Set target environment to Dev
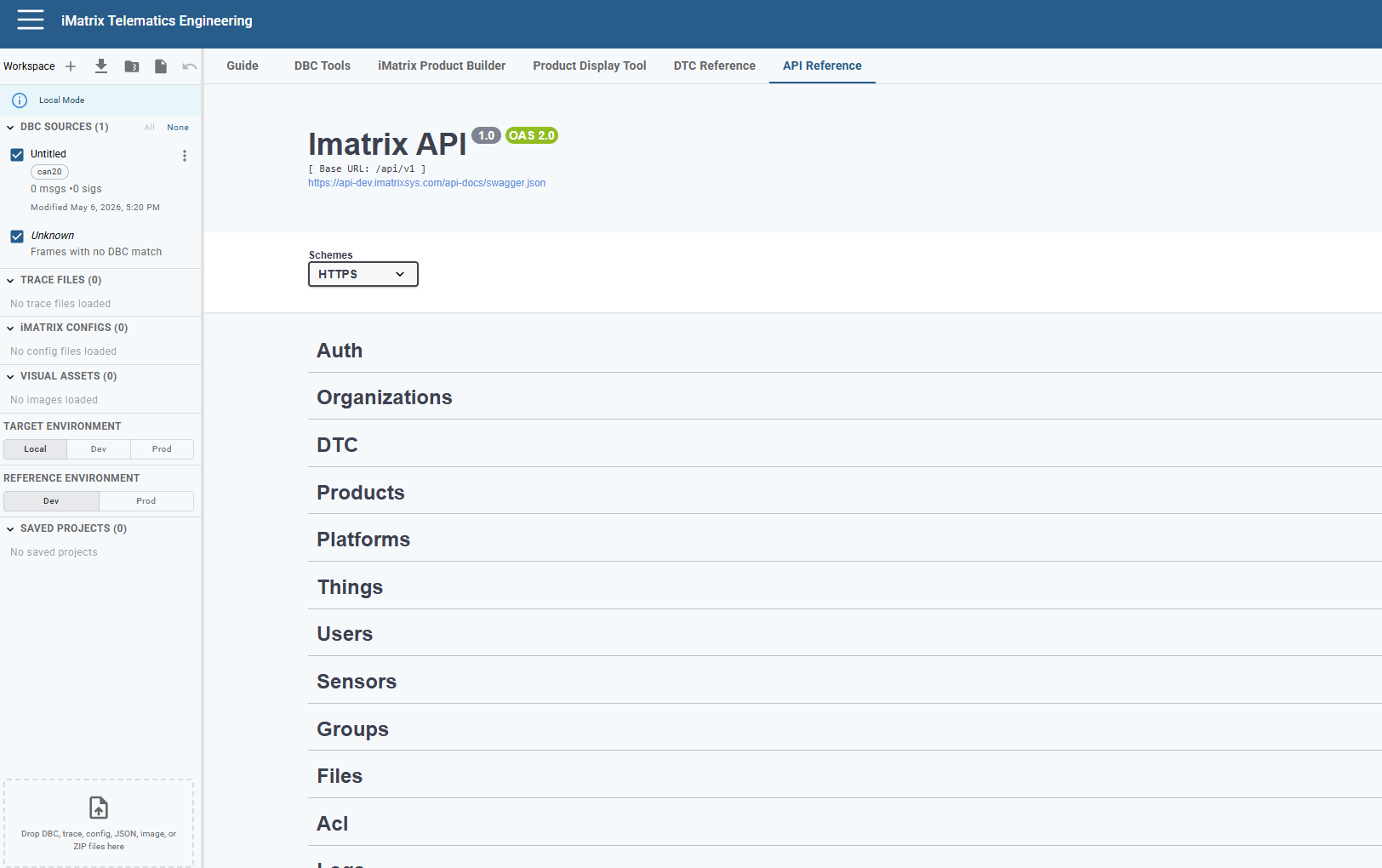 point(99,449)
